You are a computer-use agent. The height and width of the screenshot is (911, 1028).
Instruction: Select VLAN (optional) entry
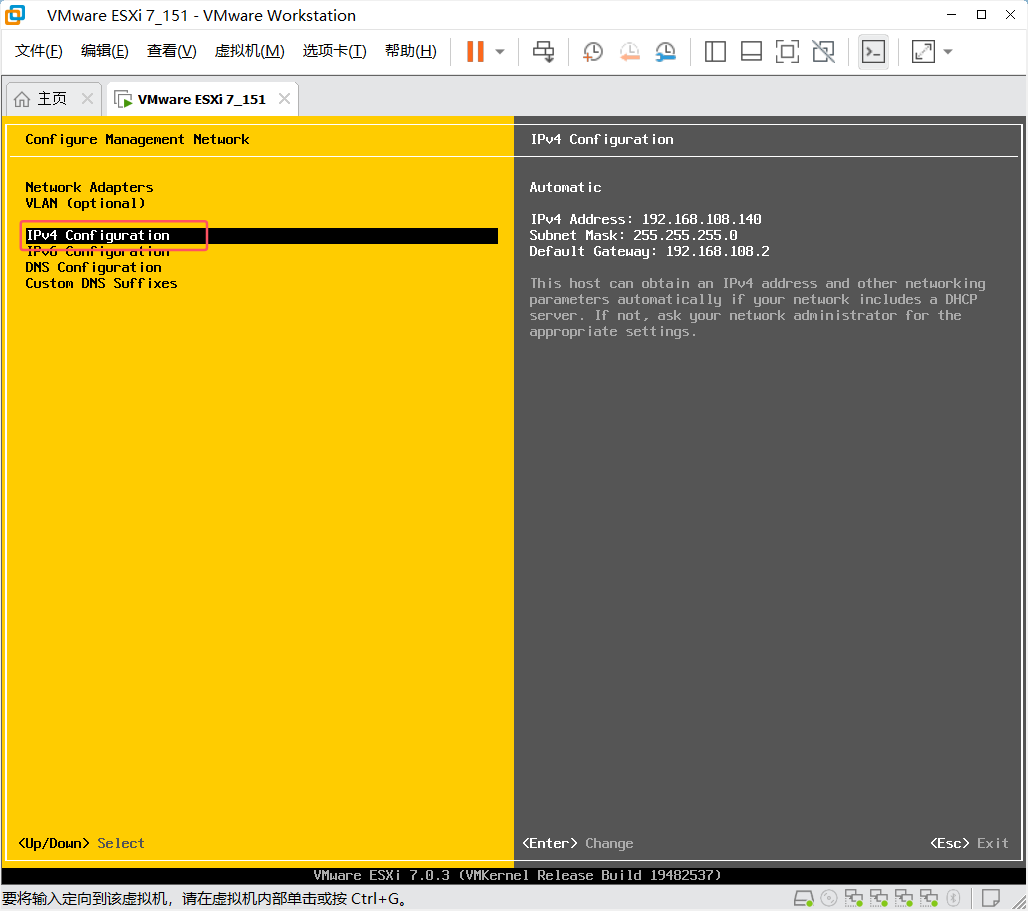coord(85,203)
